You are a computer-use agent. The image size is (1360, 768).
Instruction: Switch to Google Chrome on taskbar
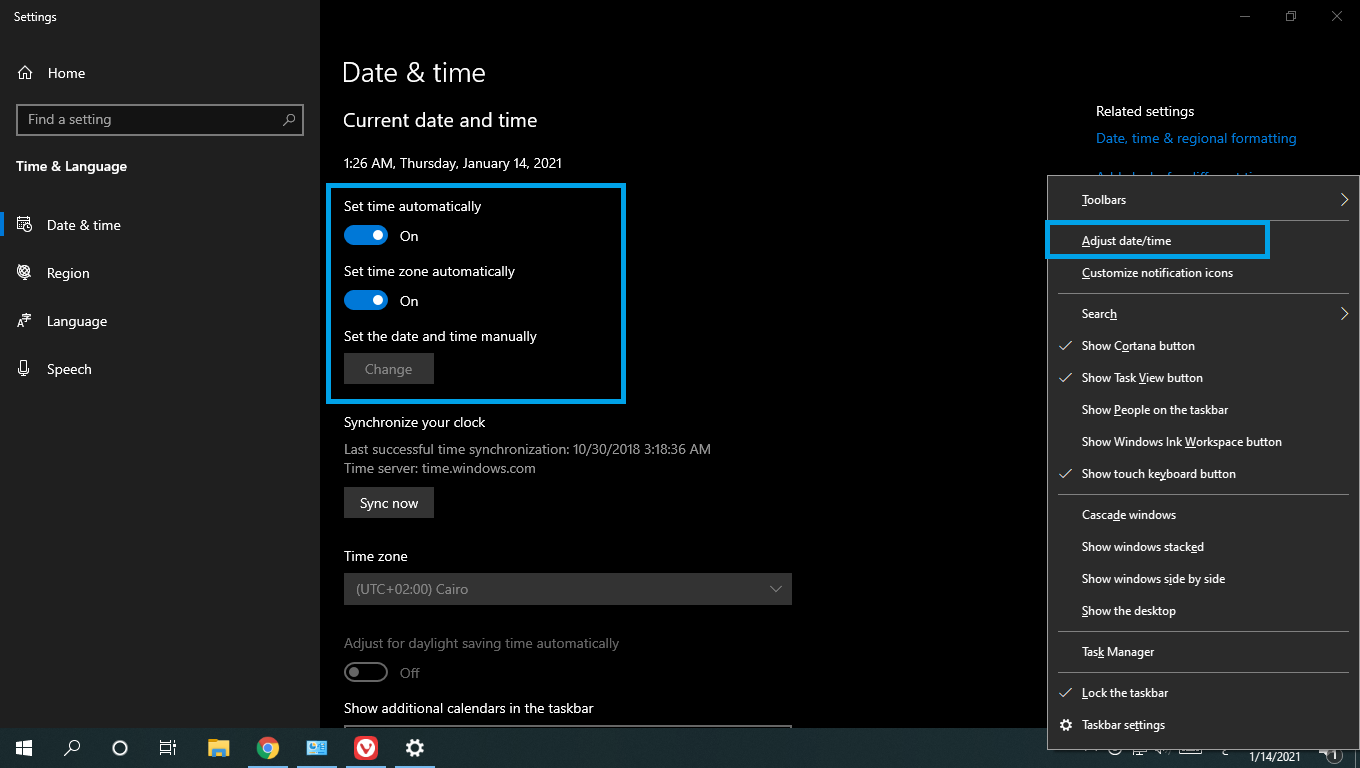pyautogui.click(x=267, y=748)
